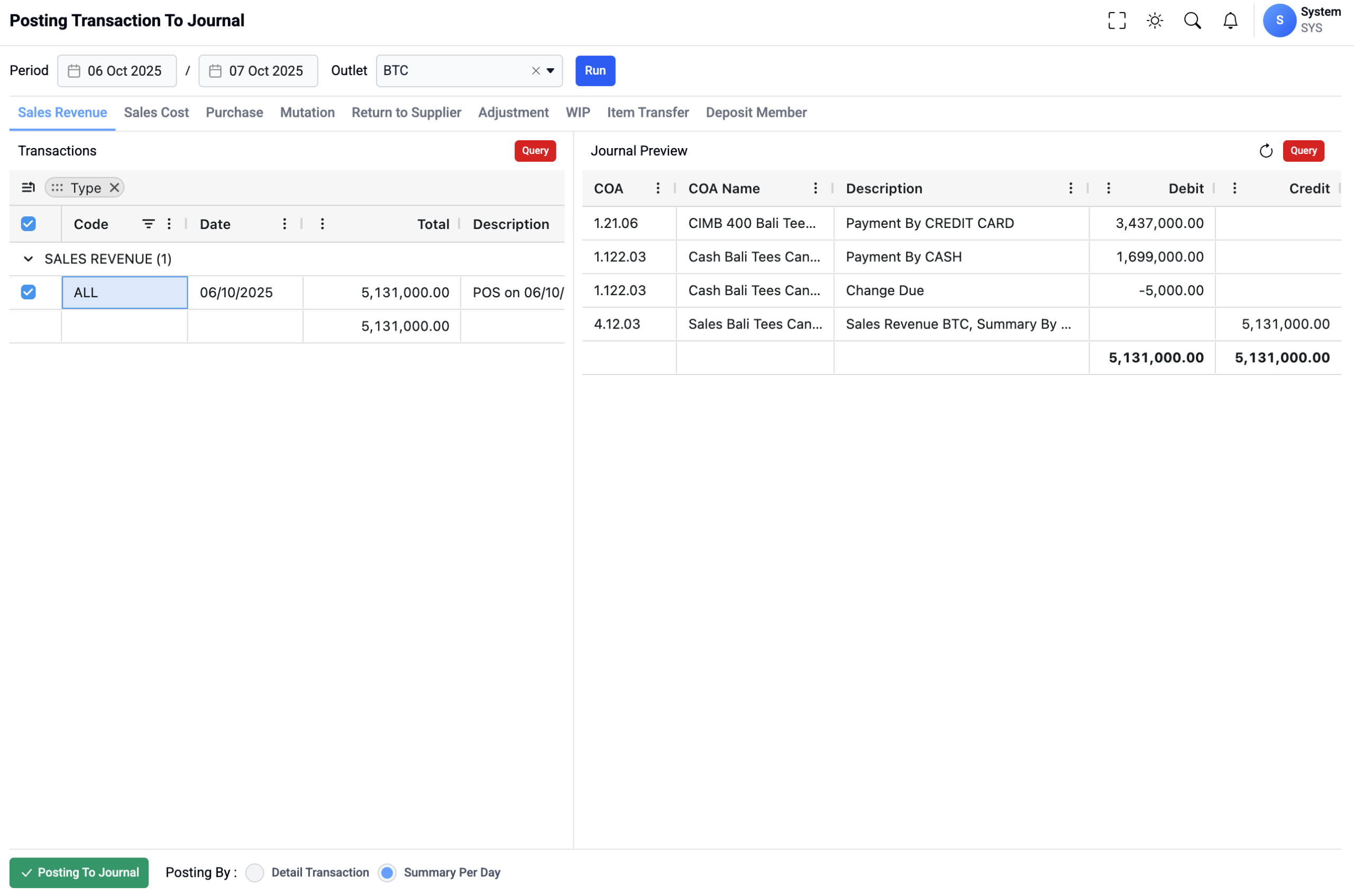Open the COA Name column menu icon
Viewport: 1354px width, 896px height.
(815, 189)
